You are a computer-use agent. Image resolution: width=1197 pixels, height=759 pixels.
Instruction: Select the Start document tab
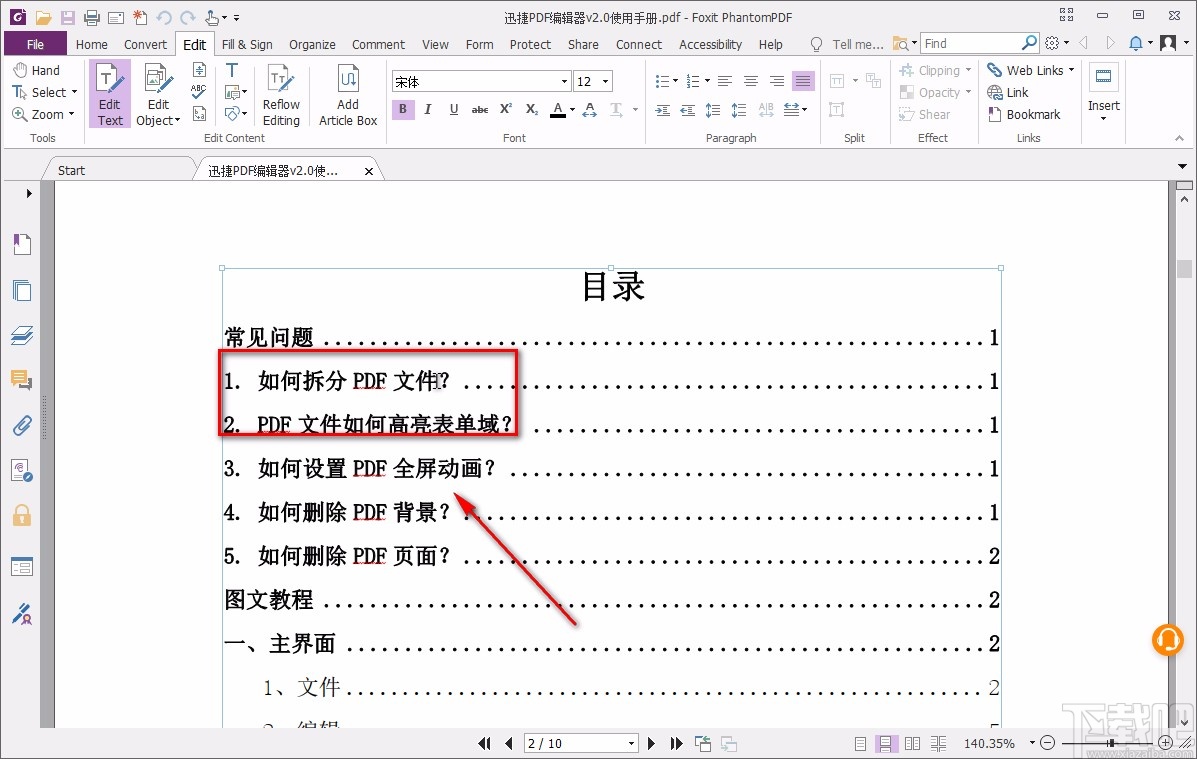coord(69,170)
